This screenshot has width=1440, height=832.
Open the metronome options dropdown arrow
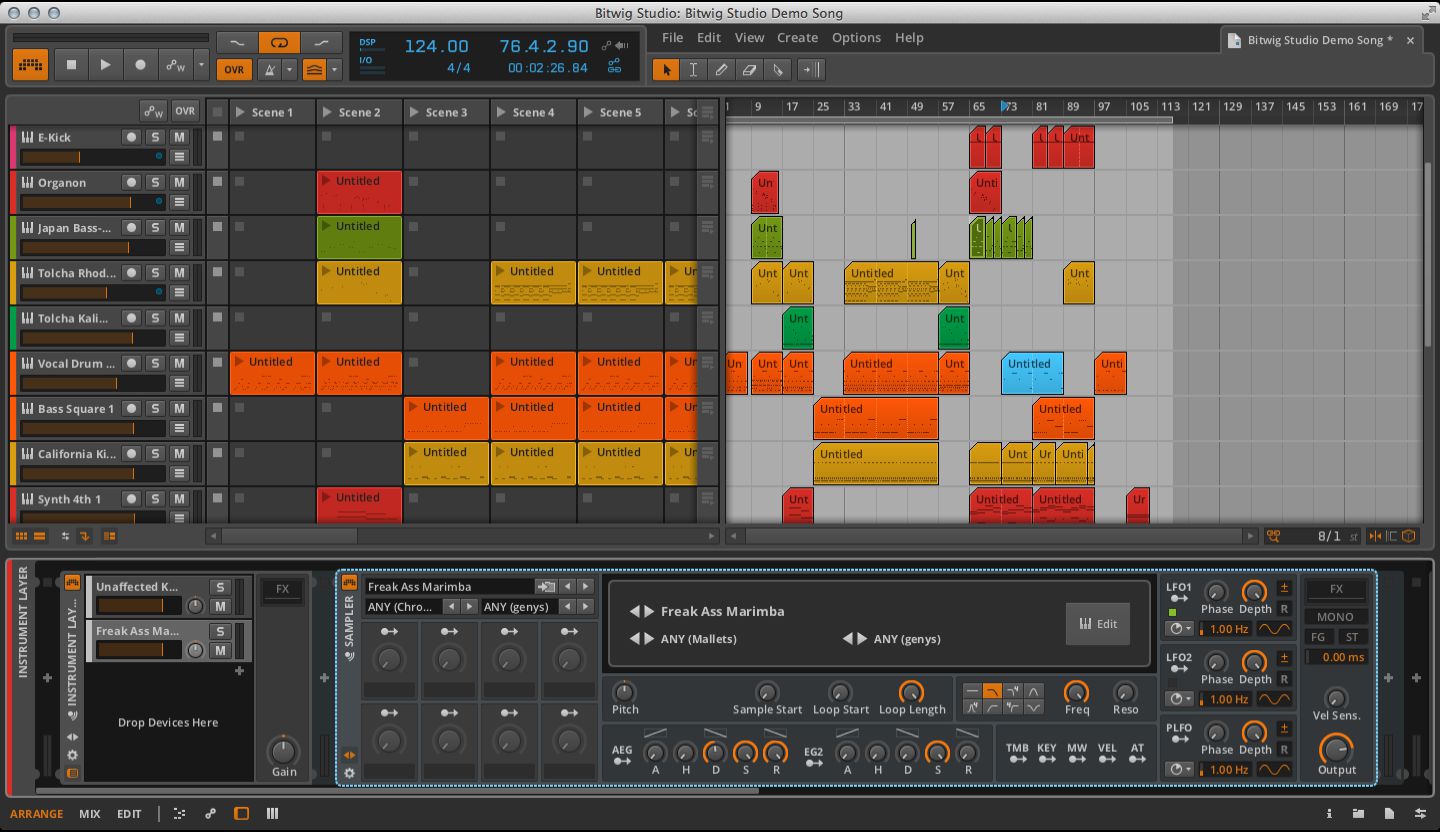tap(290, 70)
